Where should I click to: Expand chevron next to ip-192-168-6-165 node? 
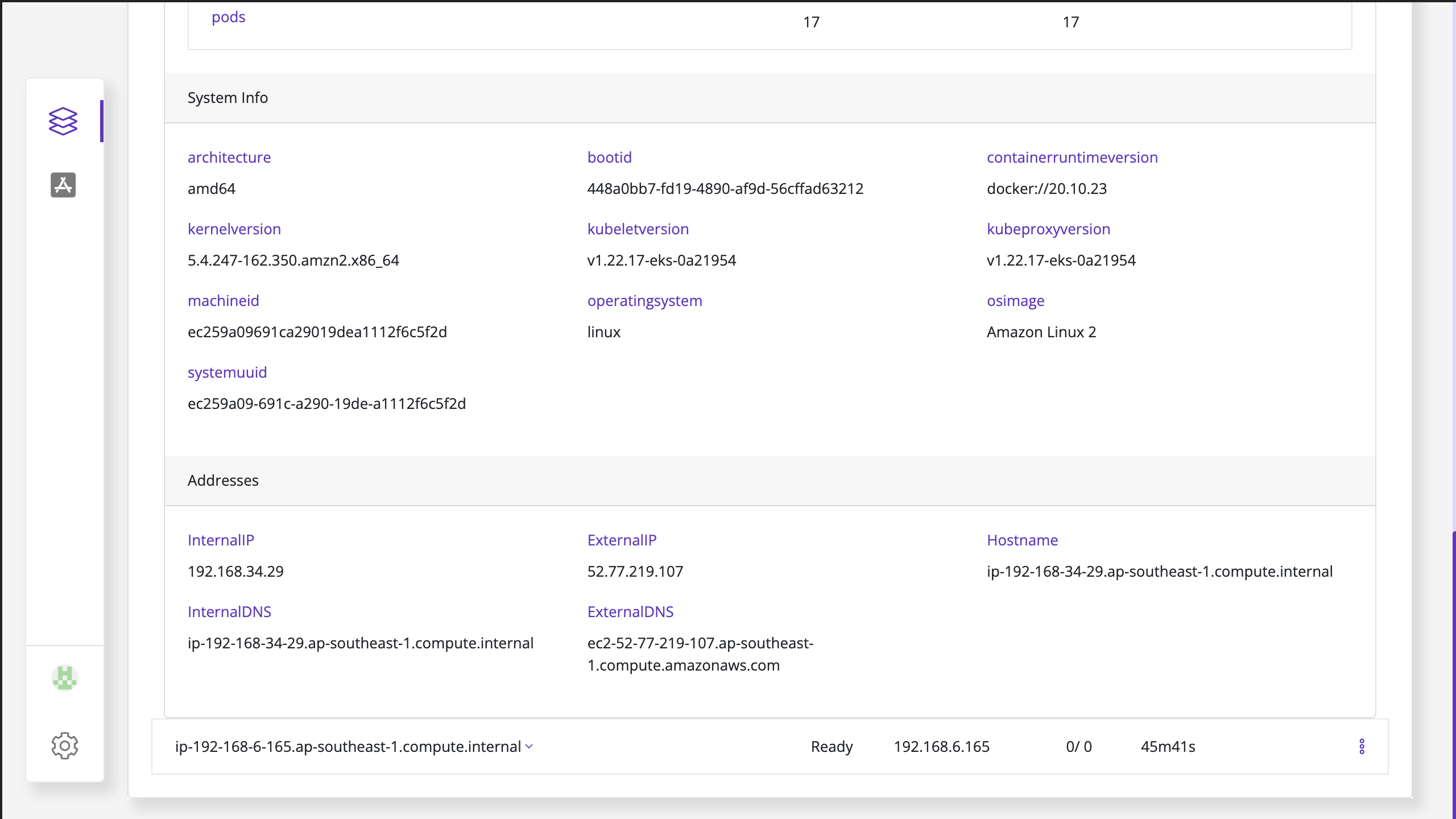tap(530, 746)
